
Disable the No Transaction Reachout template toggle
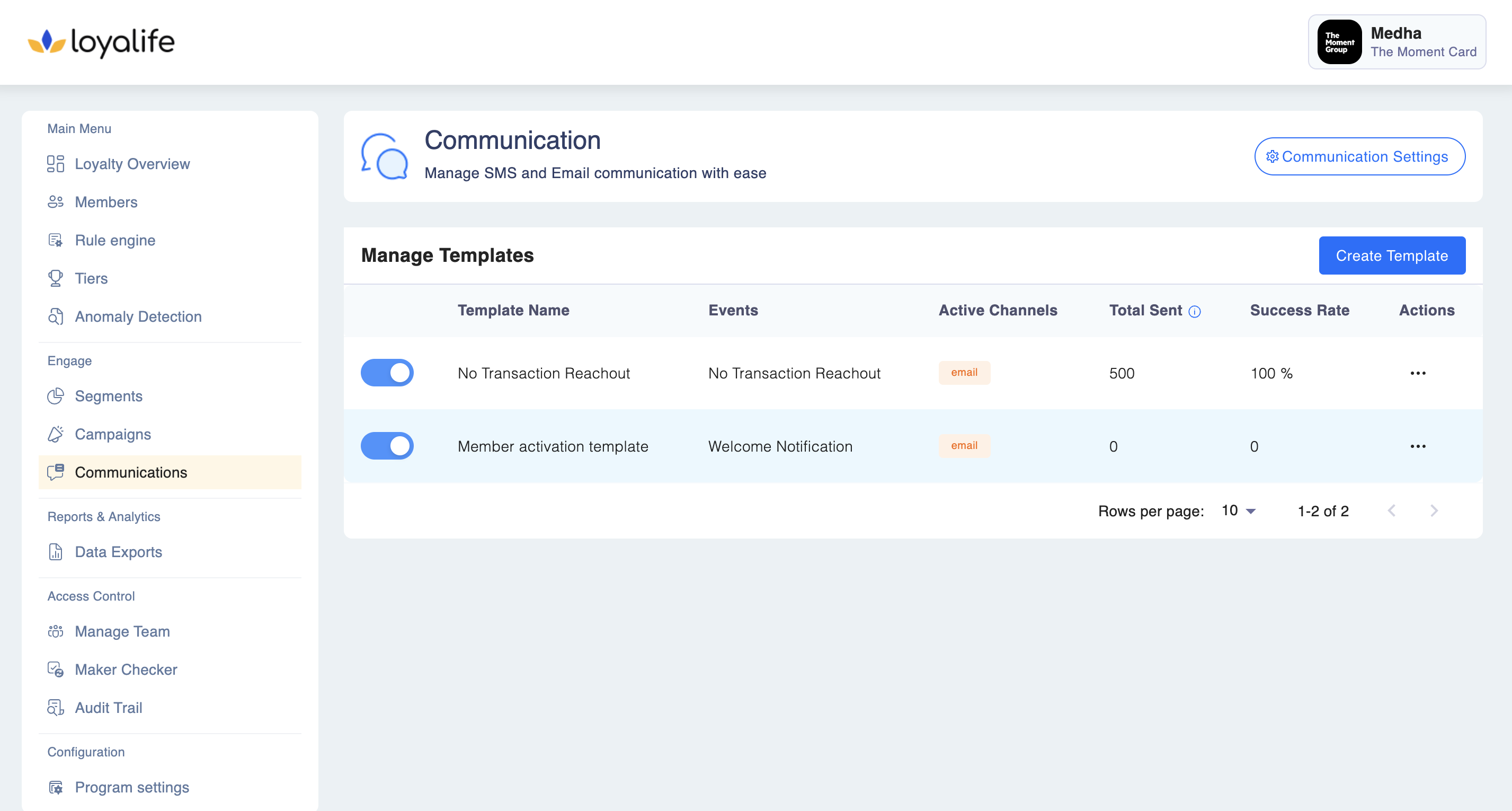387,373
